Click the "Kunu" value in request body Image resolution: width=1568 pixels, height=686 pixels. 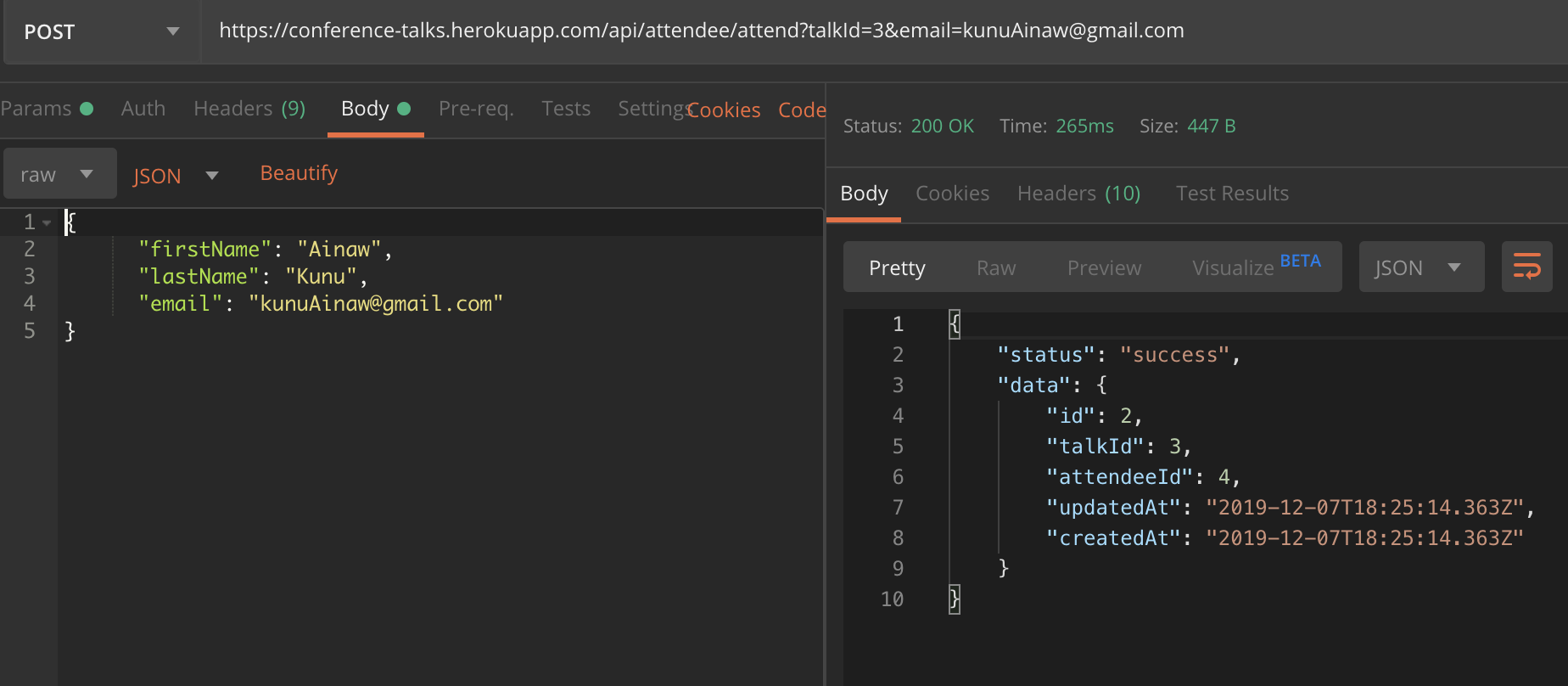click(x=321, y=277)
